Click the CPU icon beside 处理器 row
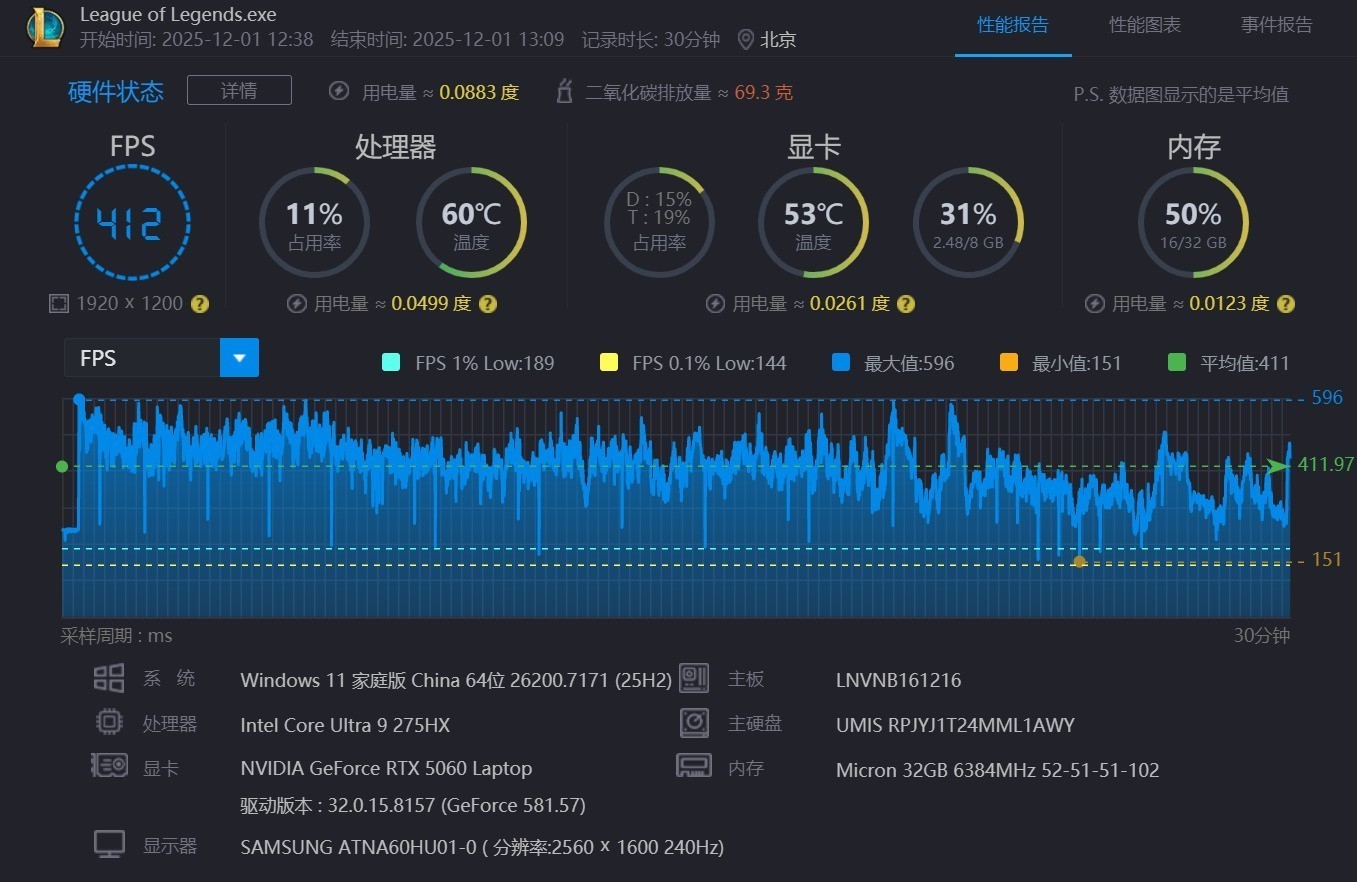Screen dimensions: 1357x882 pyautogui.click(x=108, y=722)
